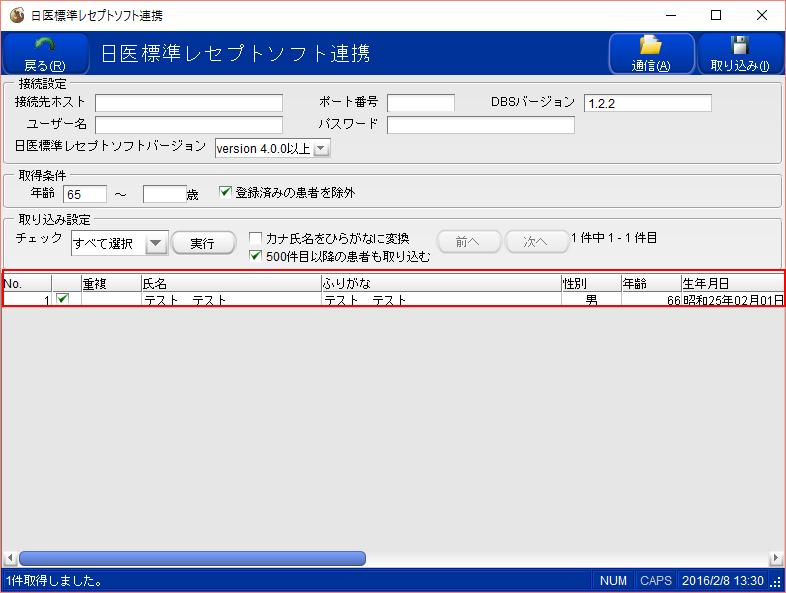
Task: Click the 性別 column header
Action: (592, 284)
